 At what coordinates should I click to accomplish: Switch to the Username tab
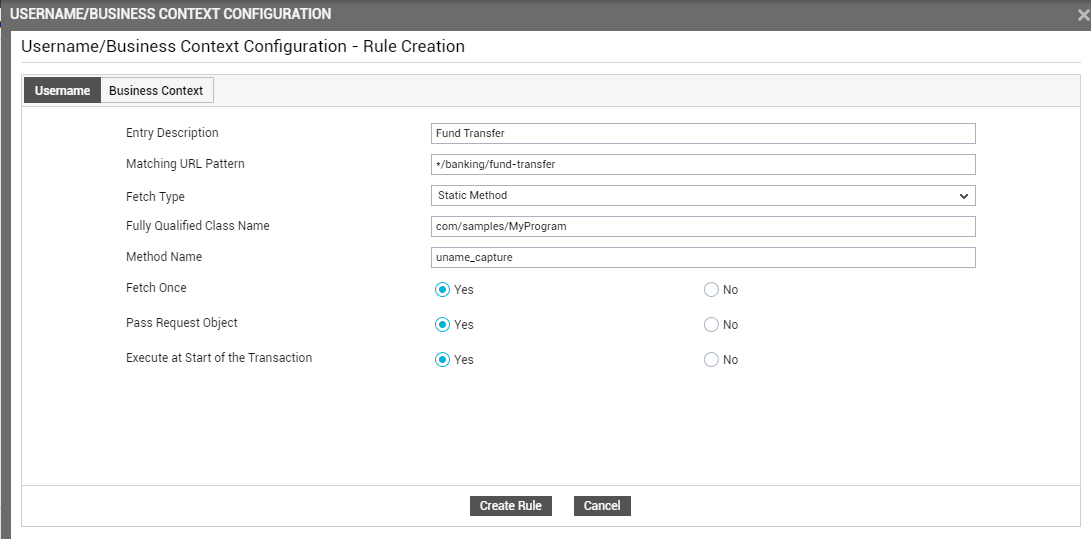point(62,90)
